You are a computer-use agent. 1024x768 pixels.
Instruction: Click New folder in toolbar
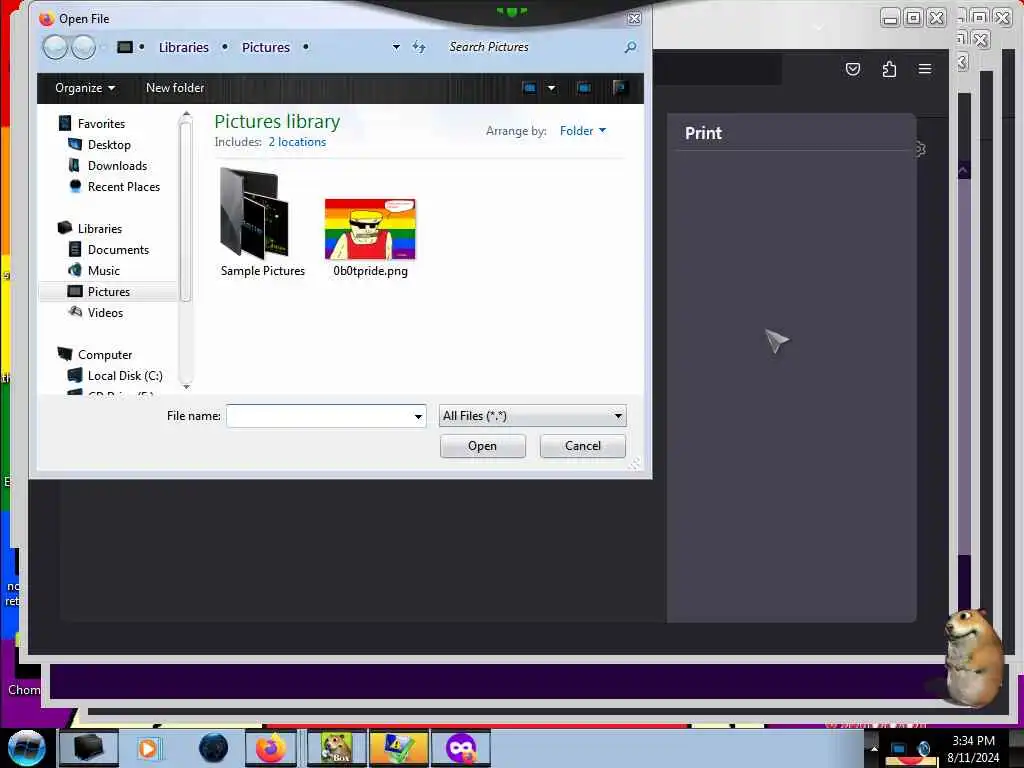pyautogui.click(x=175, y=88)
